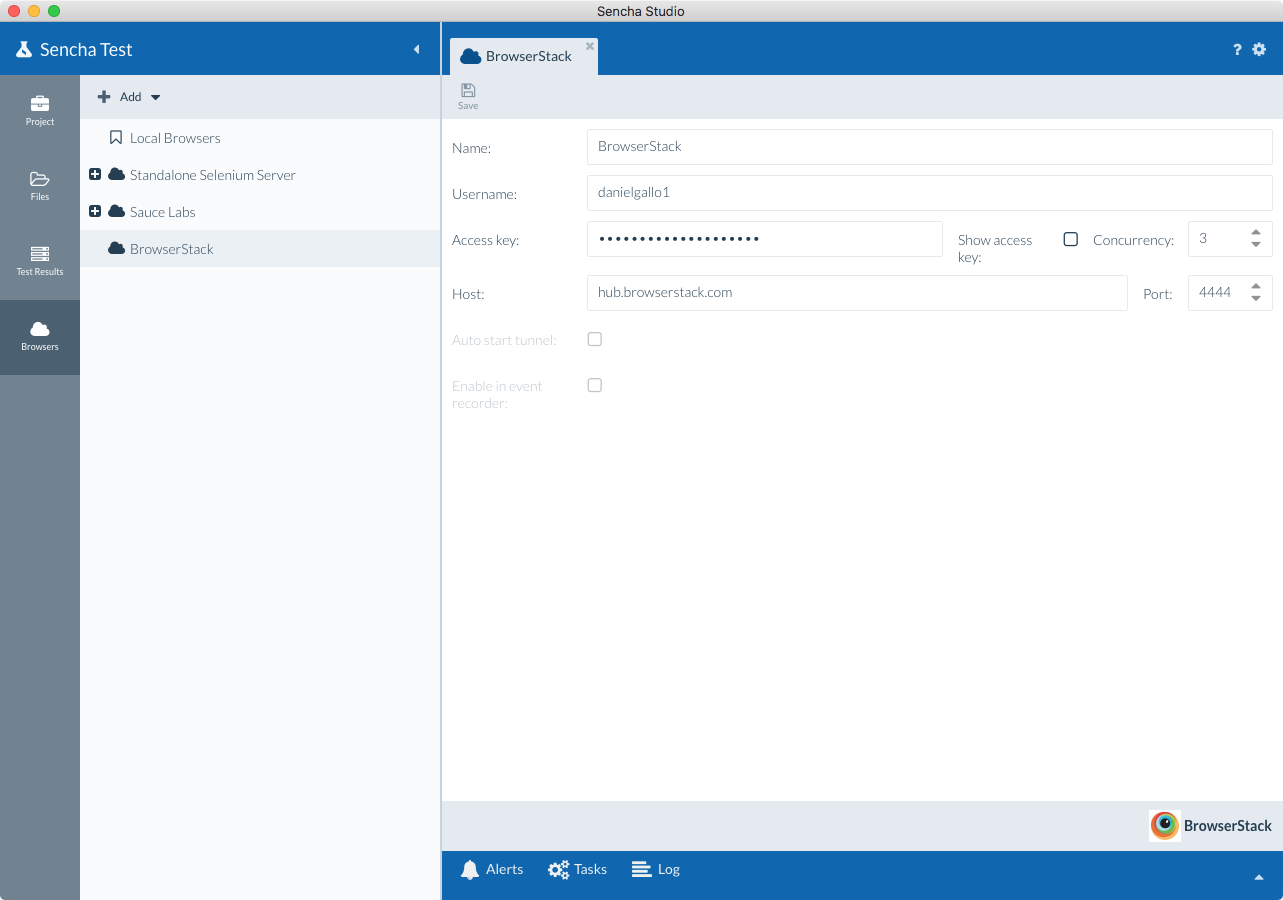1283x900 pixels.
Task: Enable the Show access key checkbox
Action: (x=1070, y=239)
